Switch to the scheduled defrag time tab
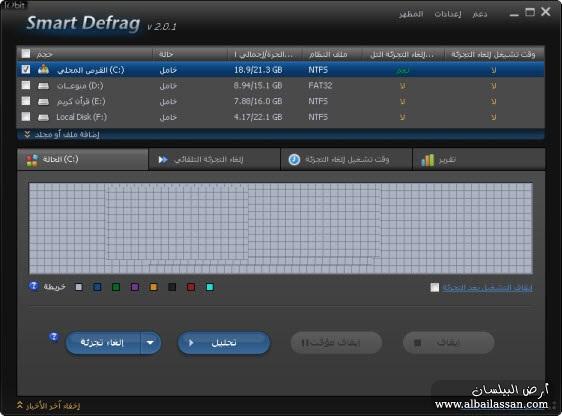Image resolution: width=562 pixels, height=416 pixels. [346, 159]
